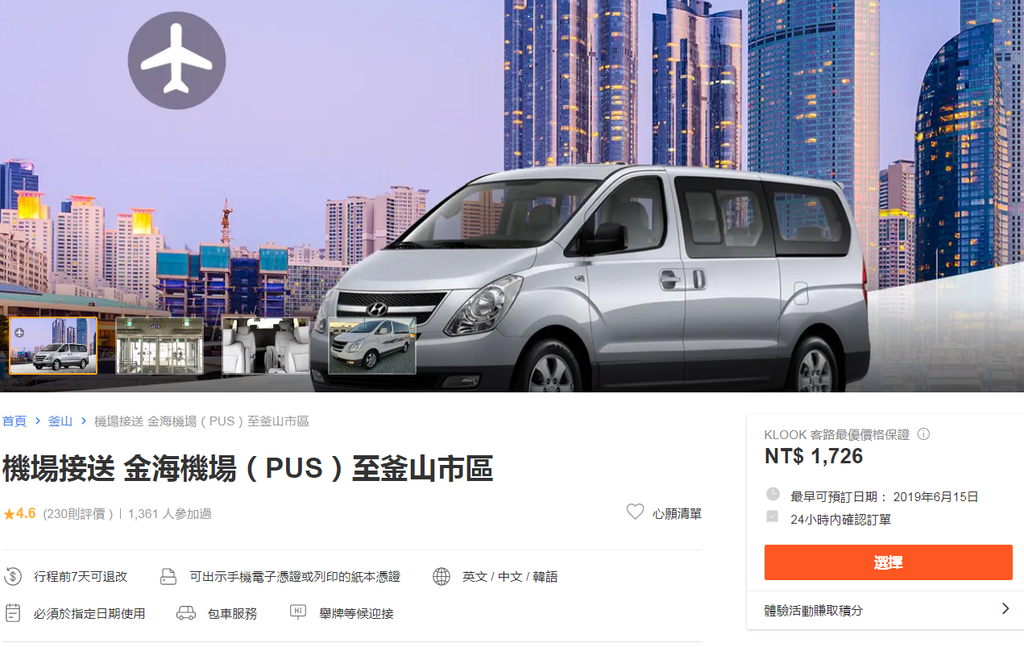Click the calendar fixed-date icon

click(13, 613)
